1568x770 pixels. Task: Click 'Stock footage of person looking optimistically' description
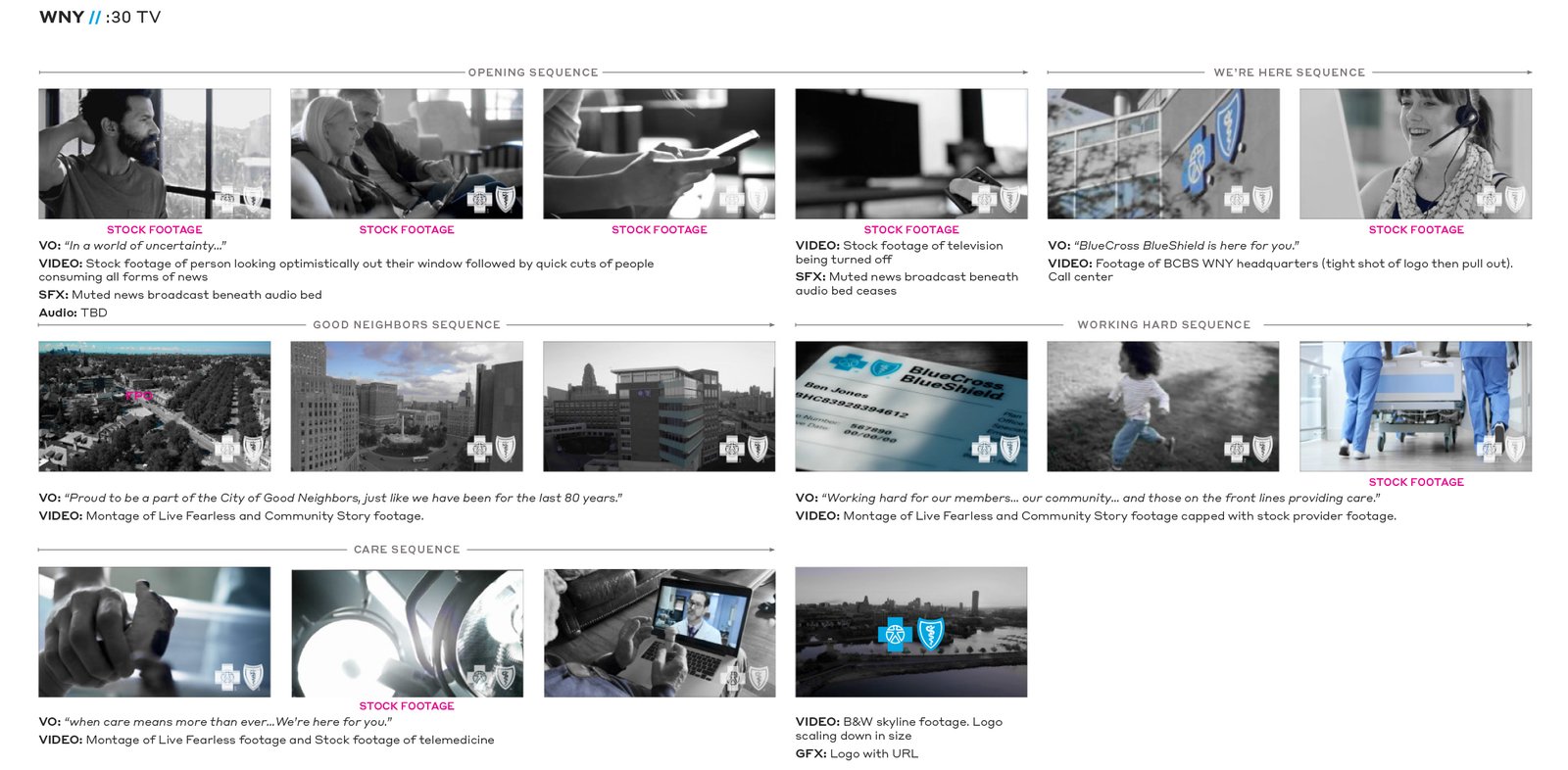click(346, 270)
